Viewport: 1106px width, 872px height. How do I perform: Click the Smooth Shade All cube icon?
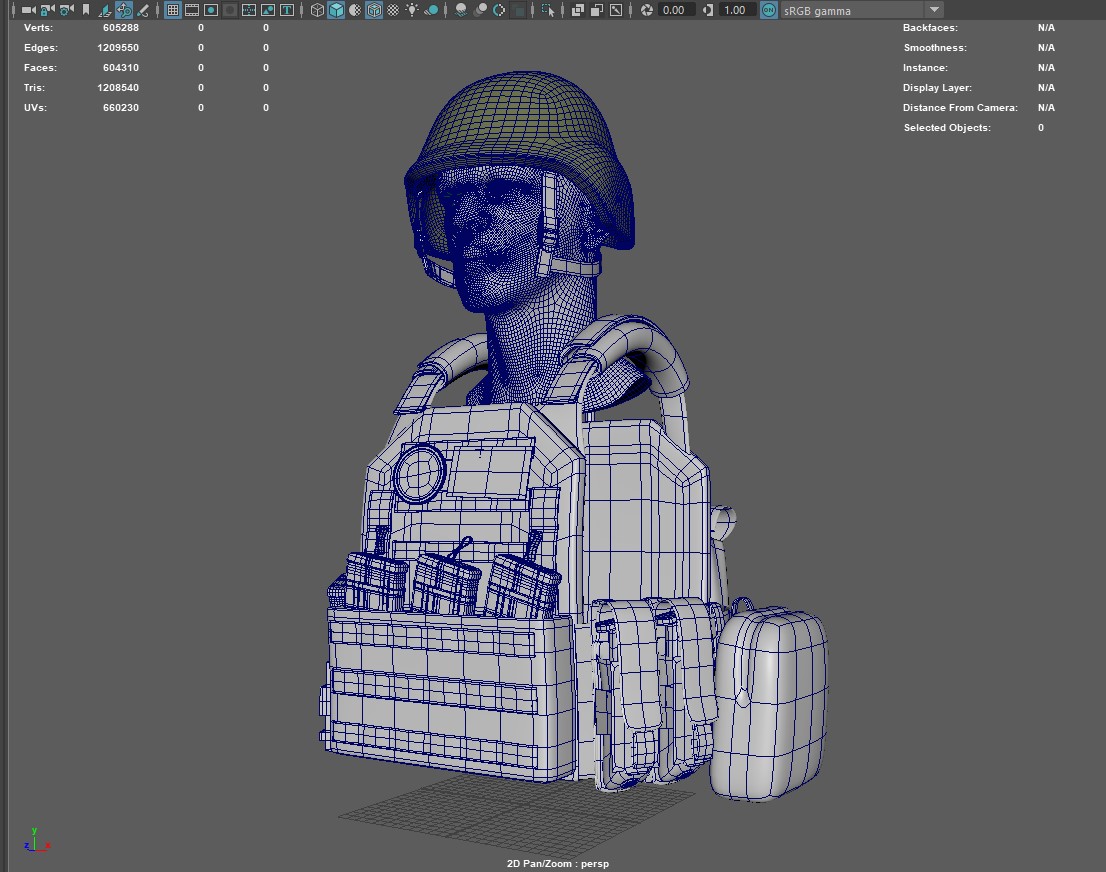pyautogui.click(x=336, y=10)
